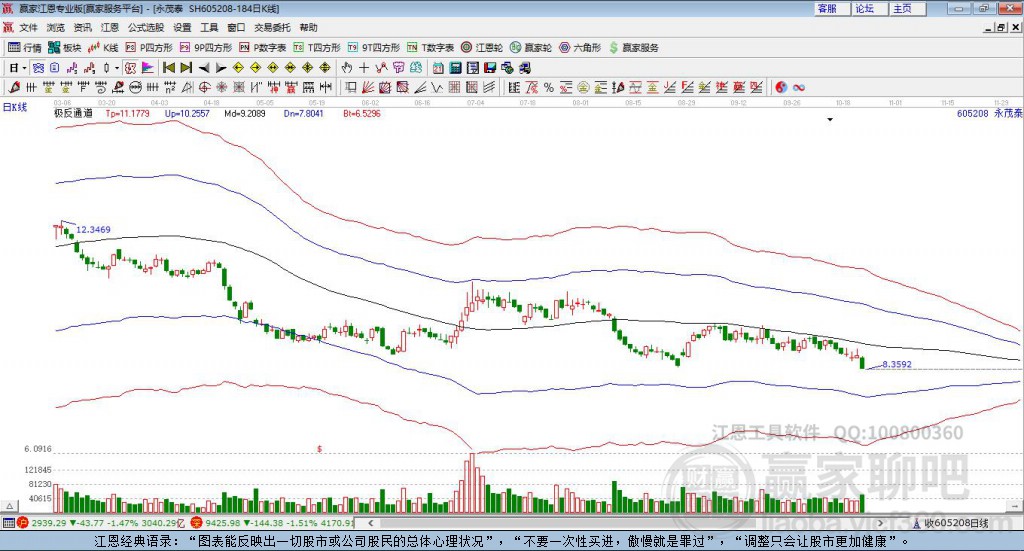Viewport: 1024px width, 551px height.
Task: Open the 设置 menu
Action: point(182,27)
